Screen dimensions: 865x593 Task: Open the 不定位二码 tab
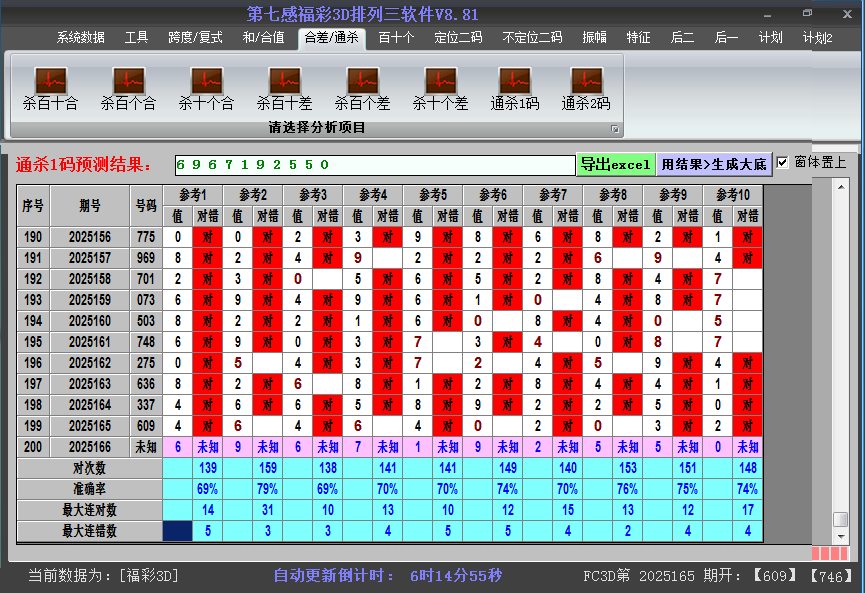(x=532, y=38)
